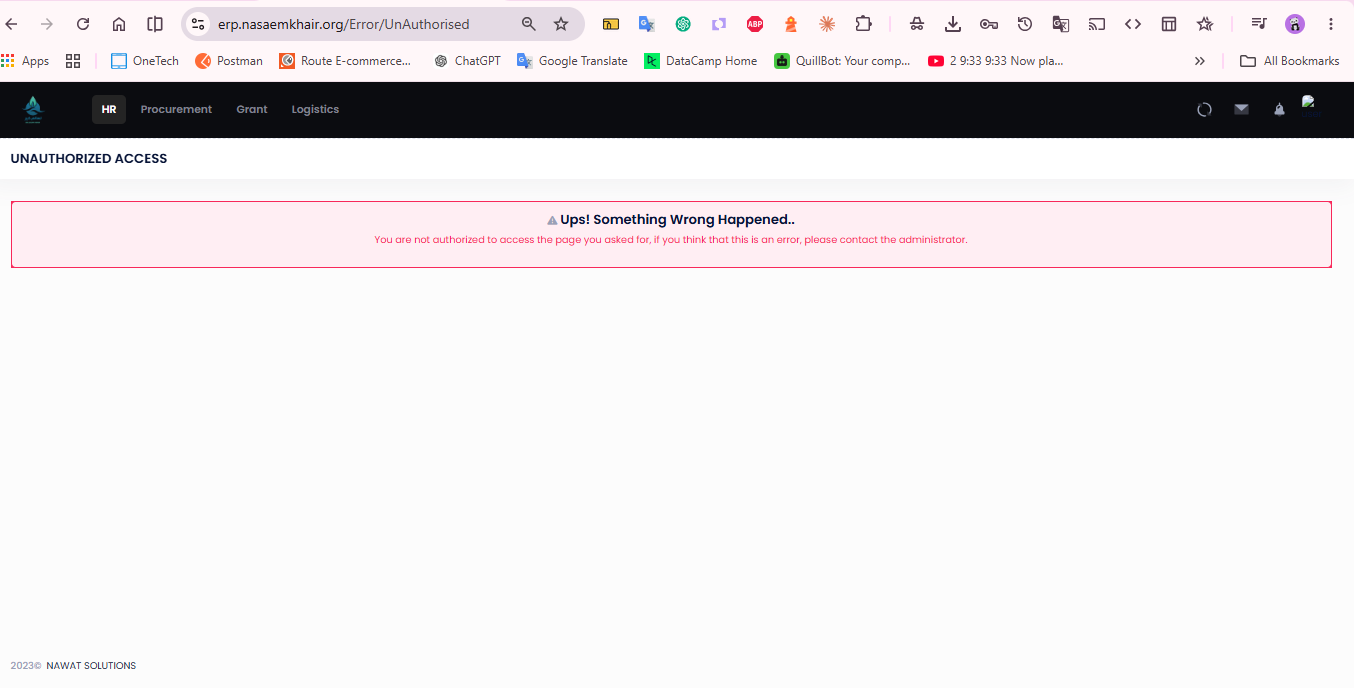Image resolution: width=1354 pixels, height=688 pixels.
Task: Open the Chrome three-dot menu
Action: 1331,24
